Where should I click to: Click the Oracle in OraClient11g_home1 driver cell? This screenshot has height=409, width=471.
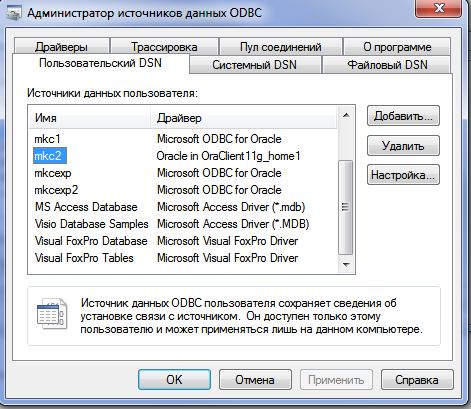[228, 156]
